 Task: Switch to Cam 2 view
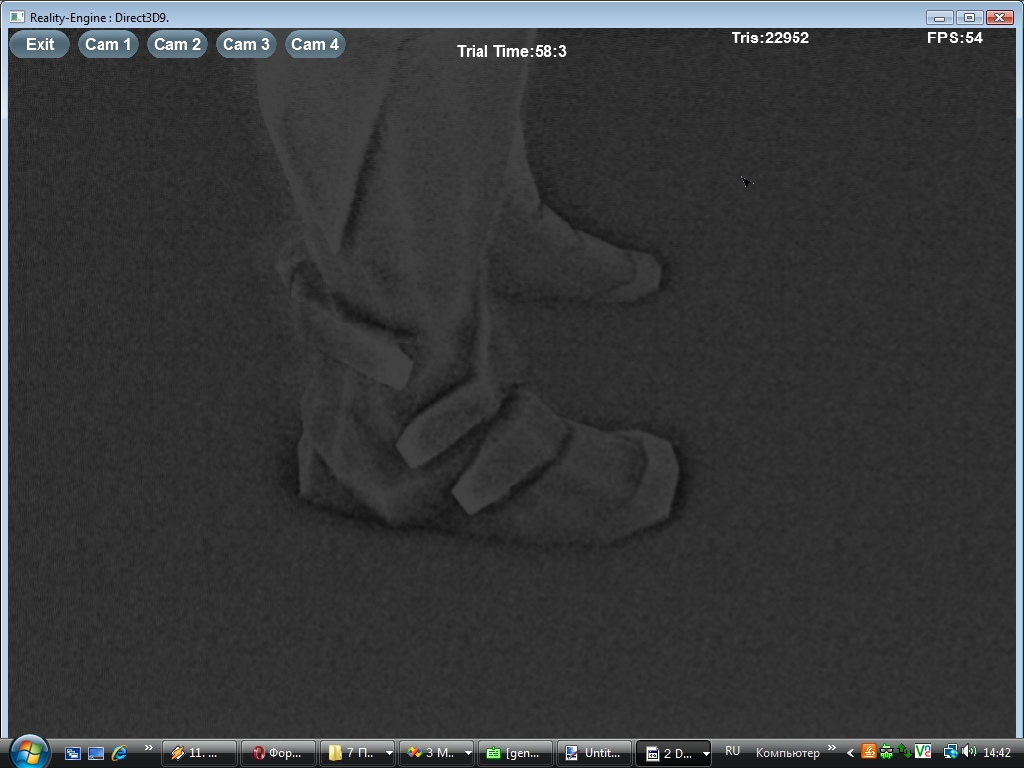click(x=177, y=44)
